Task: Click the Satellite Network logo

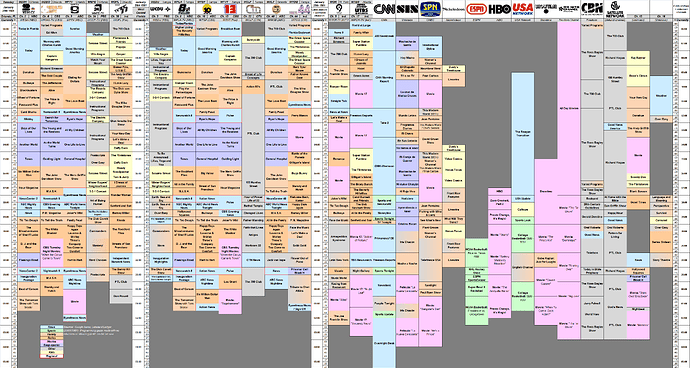Action: pos(615,8)
